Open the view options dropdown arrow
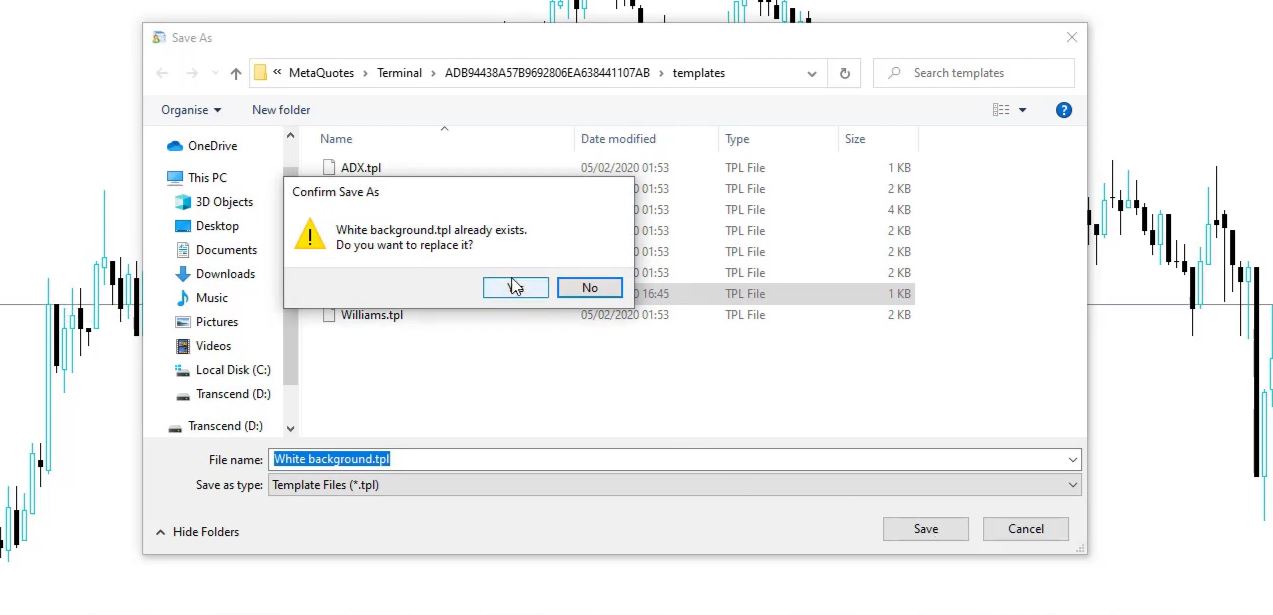 click(x=1022, y=110)
